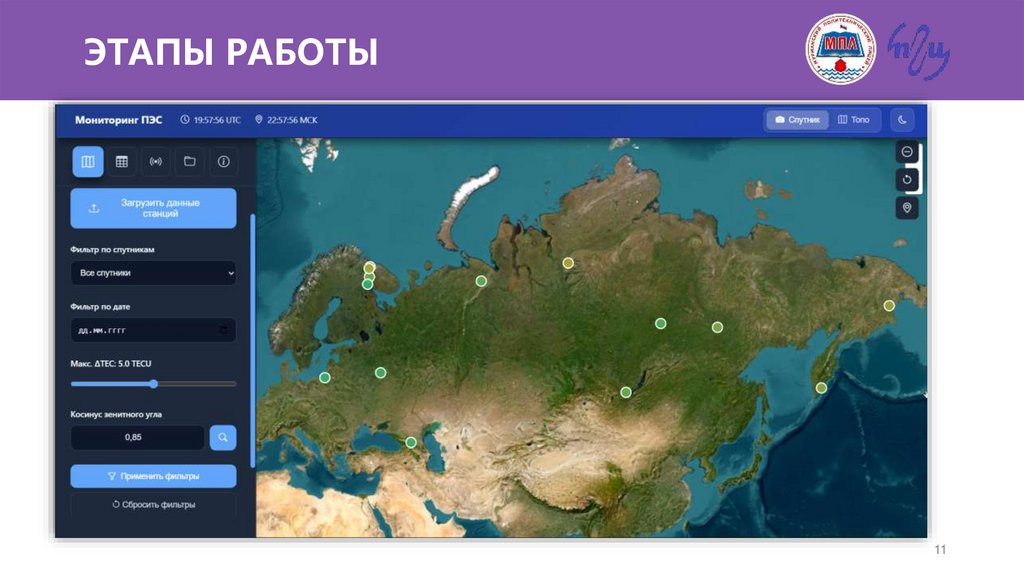The image size is (1024, 574).
Task: Click the Макс. ΔTEC slider handle
Action: [153, 384]
